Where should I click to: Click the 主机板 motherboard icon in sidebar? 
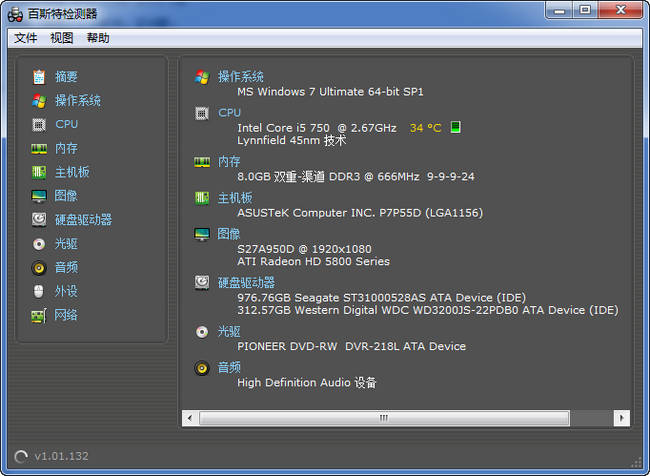[x=39, y=172]
